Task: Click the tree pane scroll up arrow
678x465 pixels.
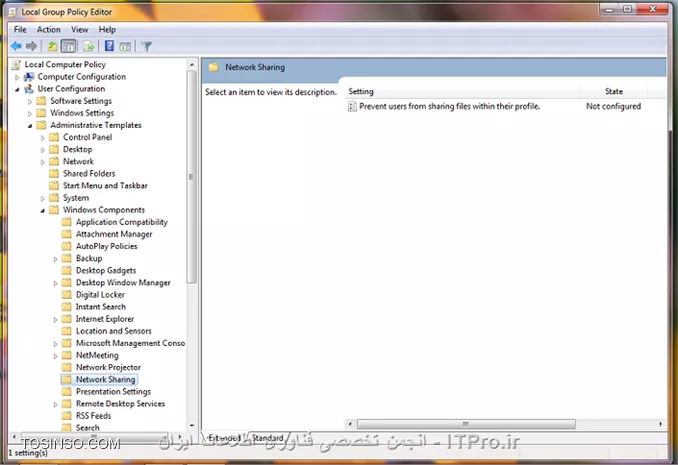Action: click(192, 64)
